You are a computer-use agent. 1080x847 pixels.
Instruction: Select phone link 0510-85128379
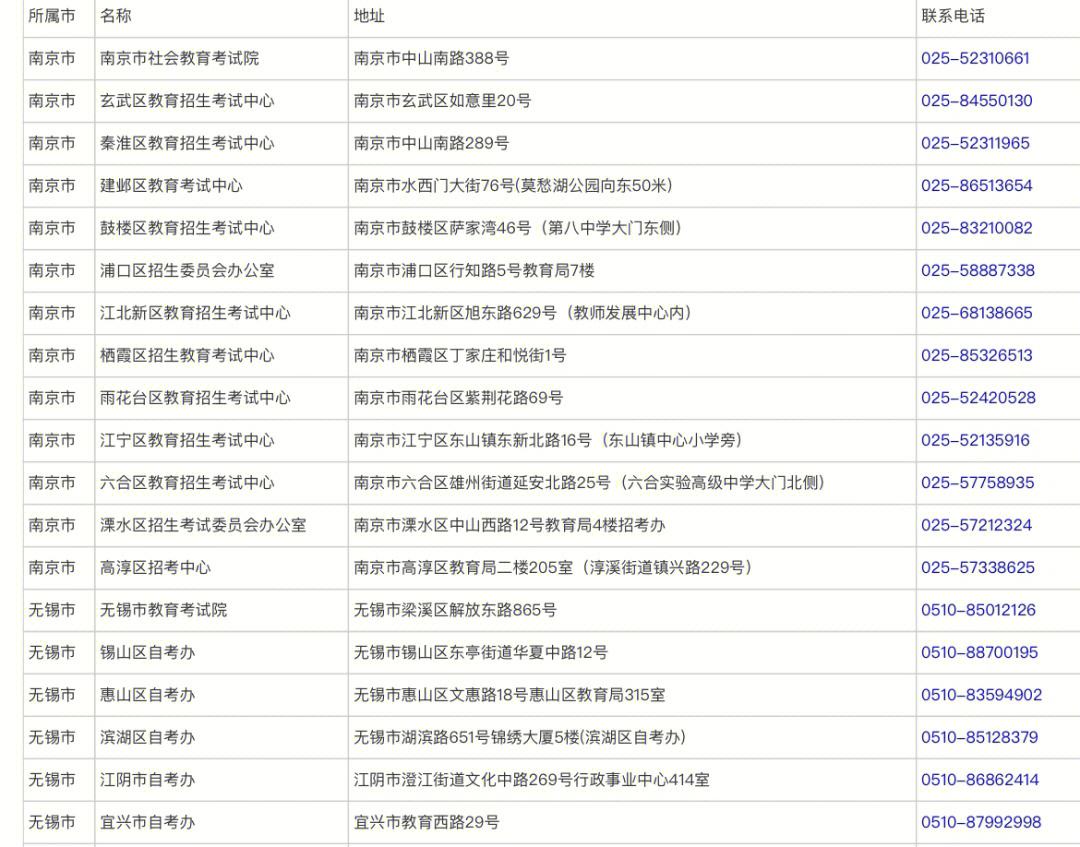pos(979,738)
